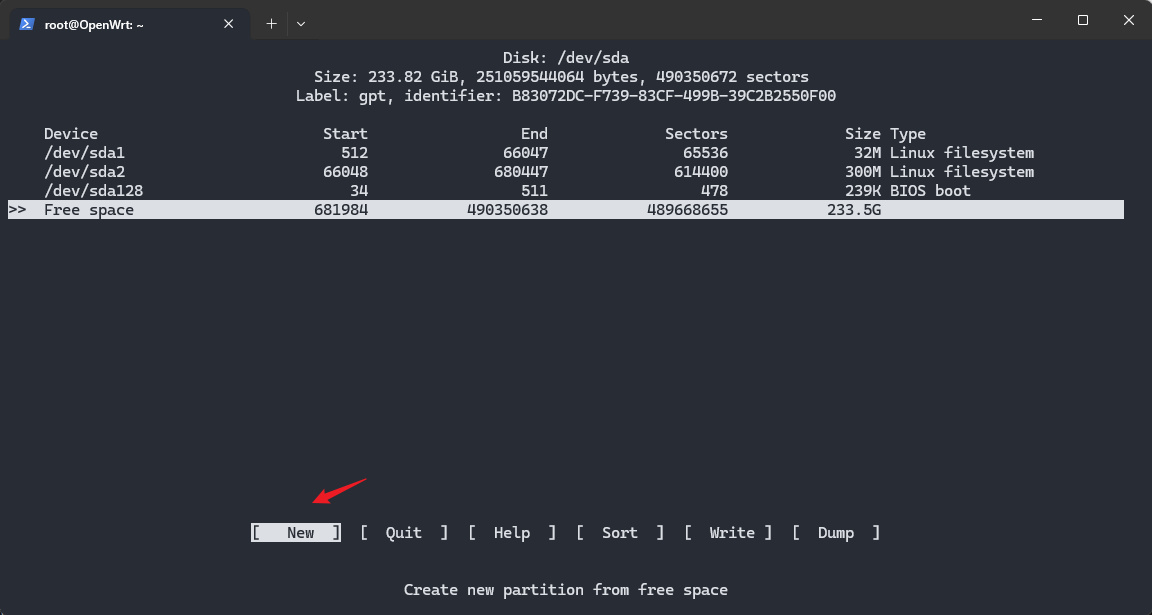
Task: Sort the partition table entries
Action: click(x=620, y=532)
